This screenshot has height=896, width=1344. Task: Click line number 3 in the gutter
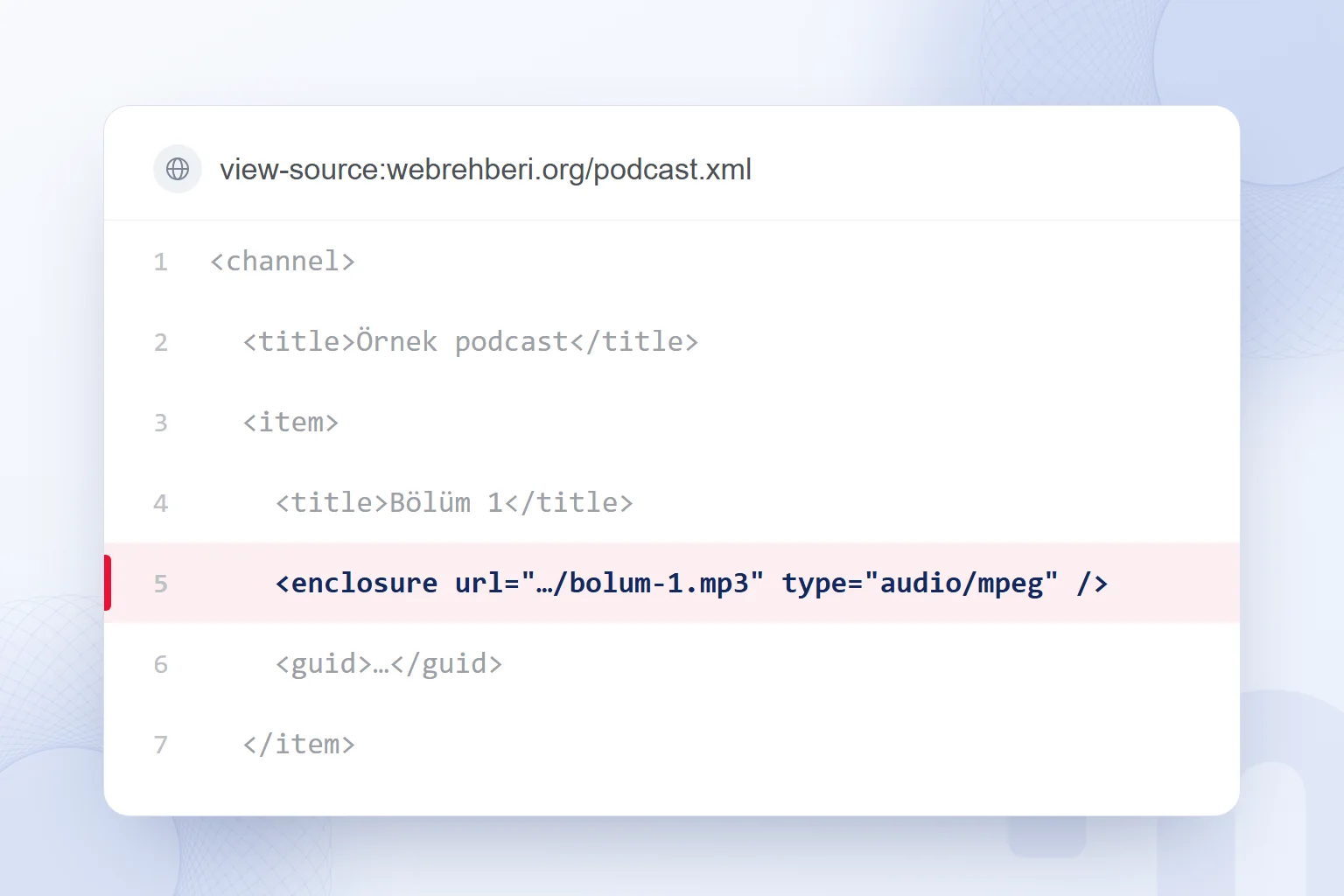161,423
